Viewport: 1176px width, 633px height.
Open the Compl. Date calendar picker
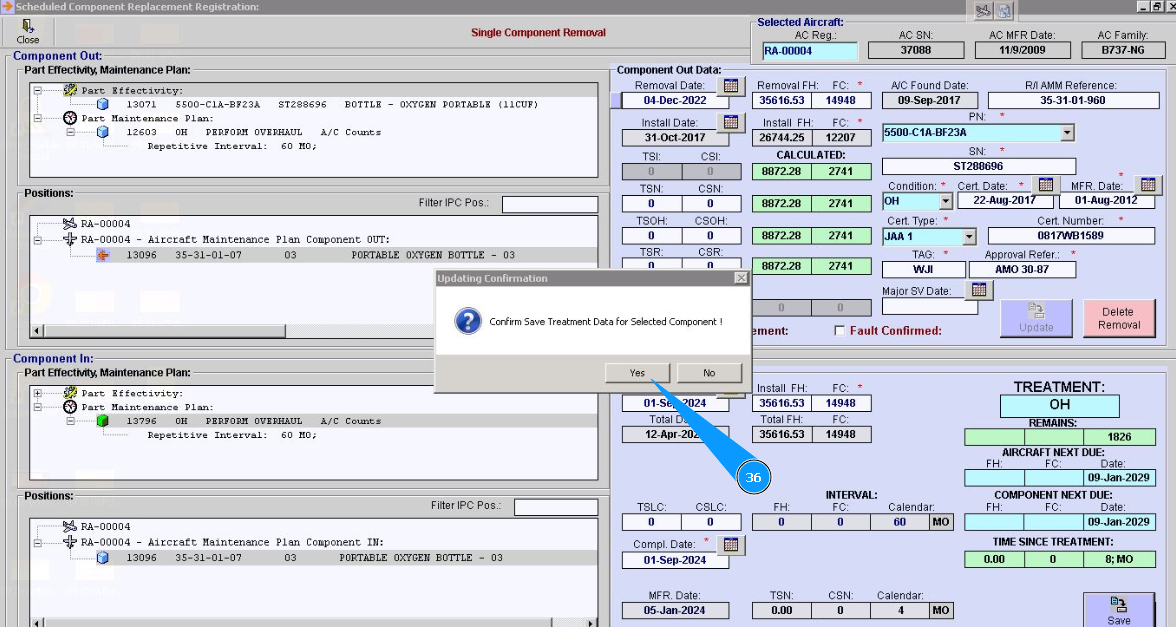coord(731,544)
